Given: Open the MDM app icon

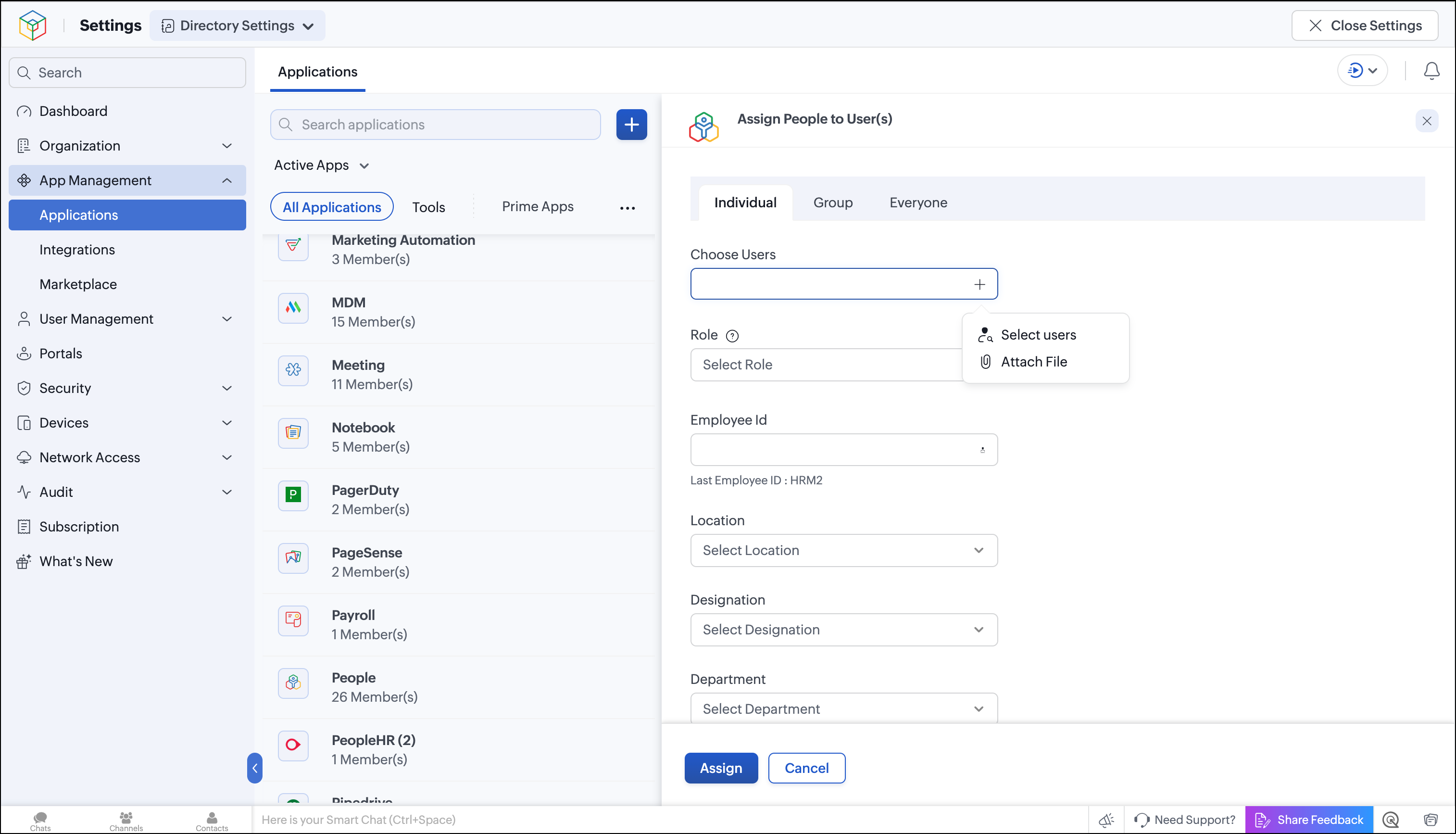Looking at the screenshot, I should click(x=293, y=308).
